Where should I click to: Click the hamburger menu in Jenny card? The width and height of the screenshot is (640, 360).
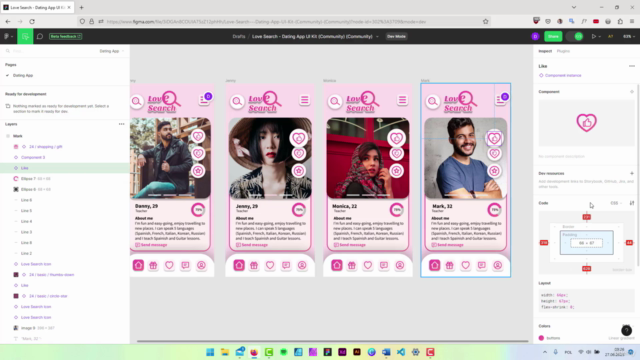[x=304, y=100]
